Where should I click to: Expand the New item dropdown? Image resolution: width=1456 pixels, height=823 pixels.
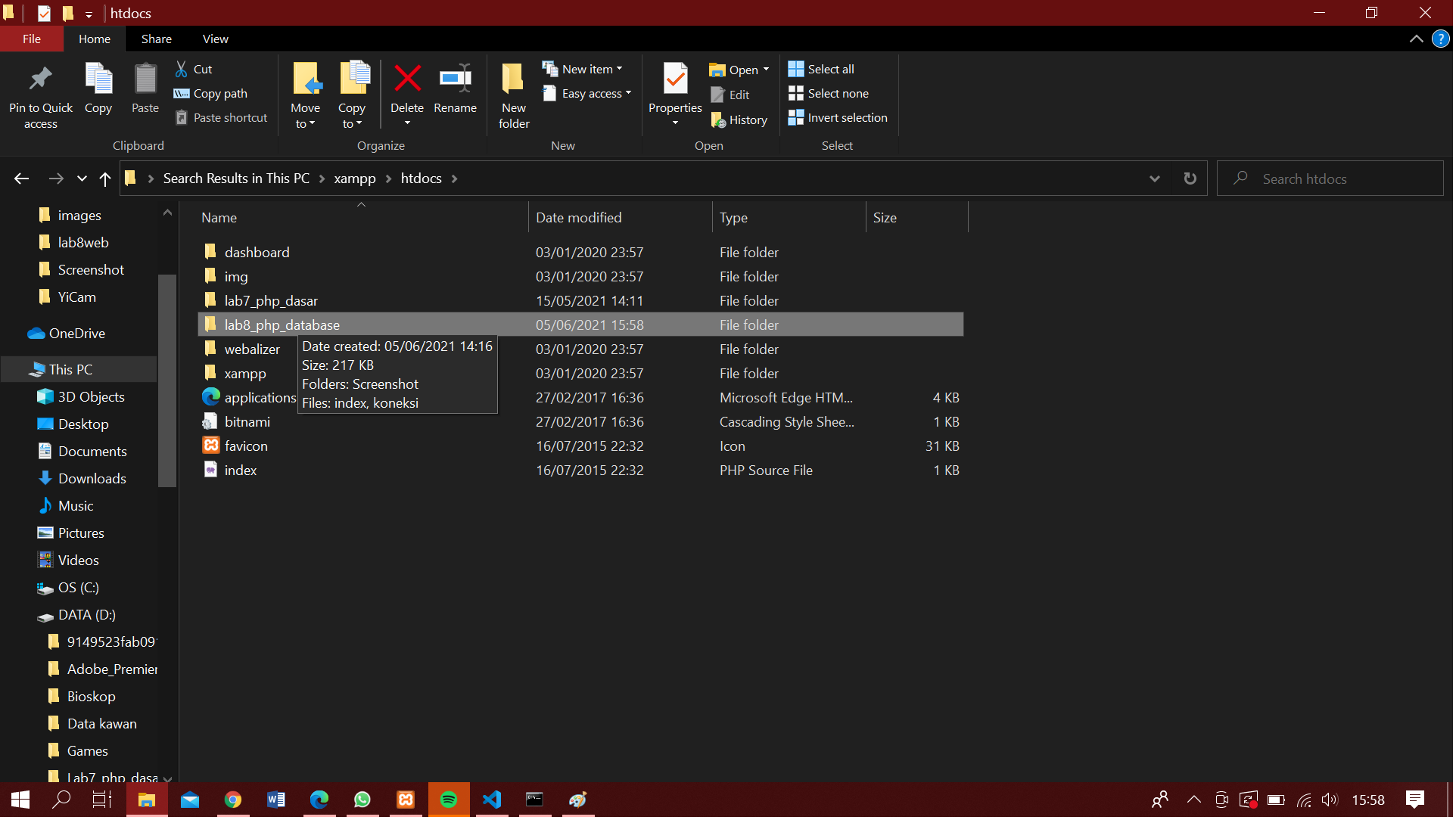coord(583,69)
